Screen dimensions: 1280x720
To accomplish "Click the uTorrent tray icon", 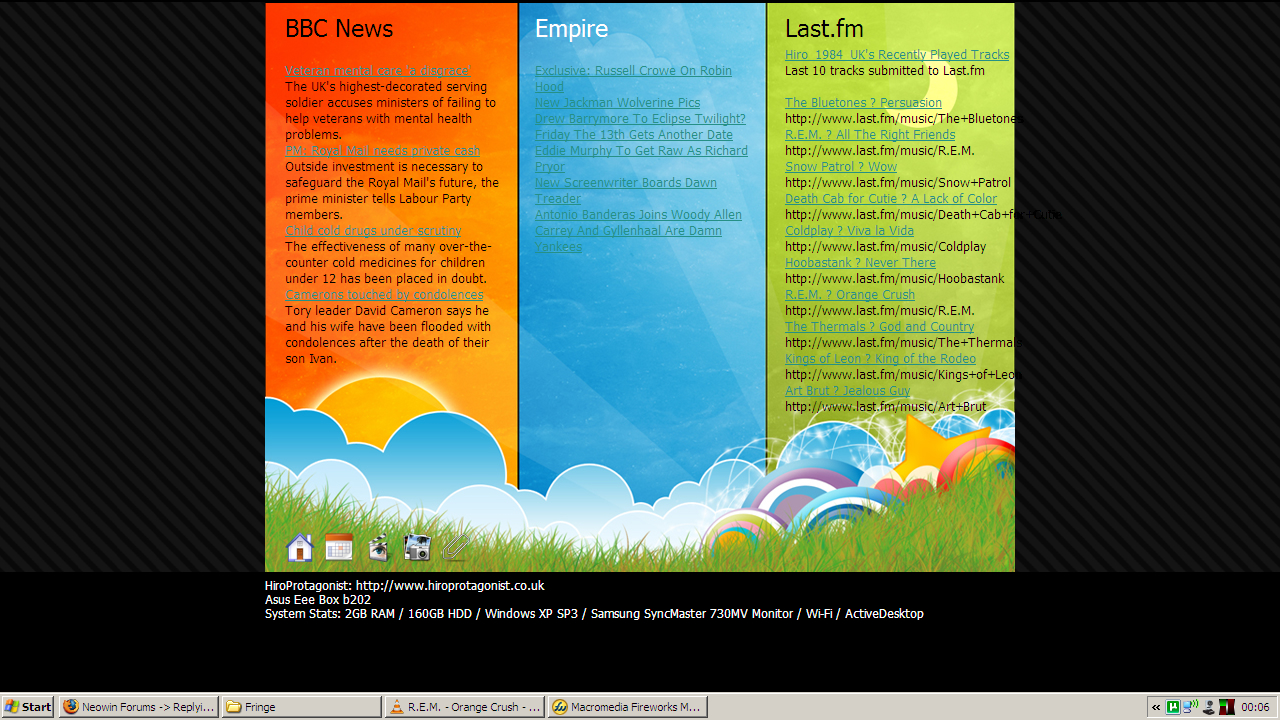I will coord(1173,707).
